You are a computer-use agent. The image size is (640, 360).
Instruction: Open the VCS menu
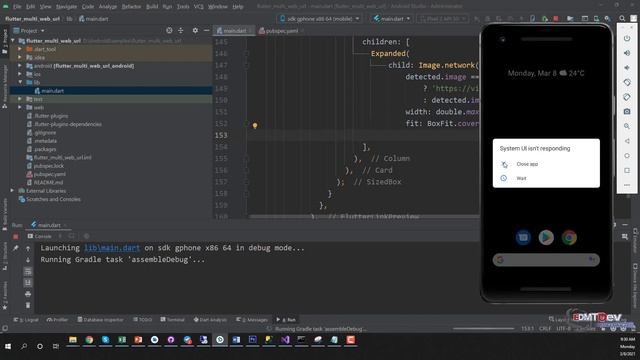pos(198,7)
